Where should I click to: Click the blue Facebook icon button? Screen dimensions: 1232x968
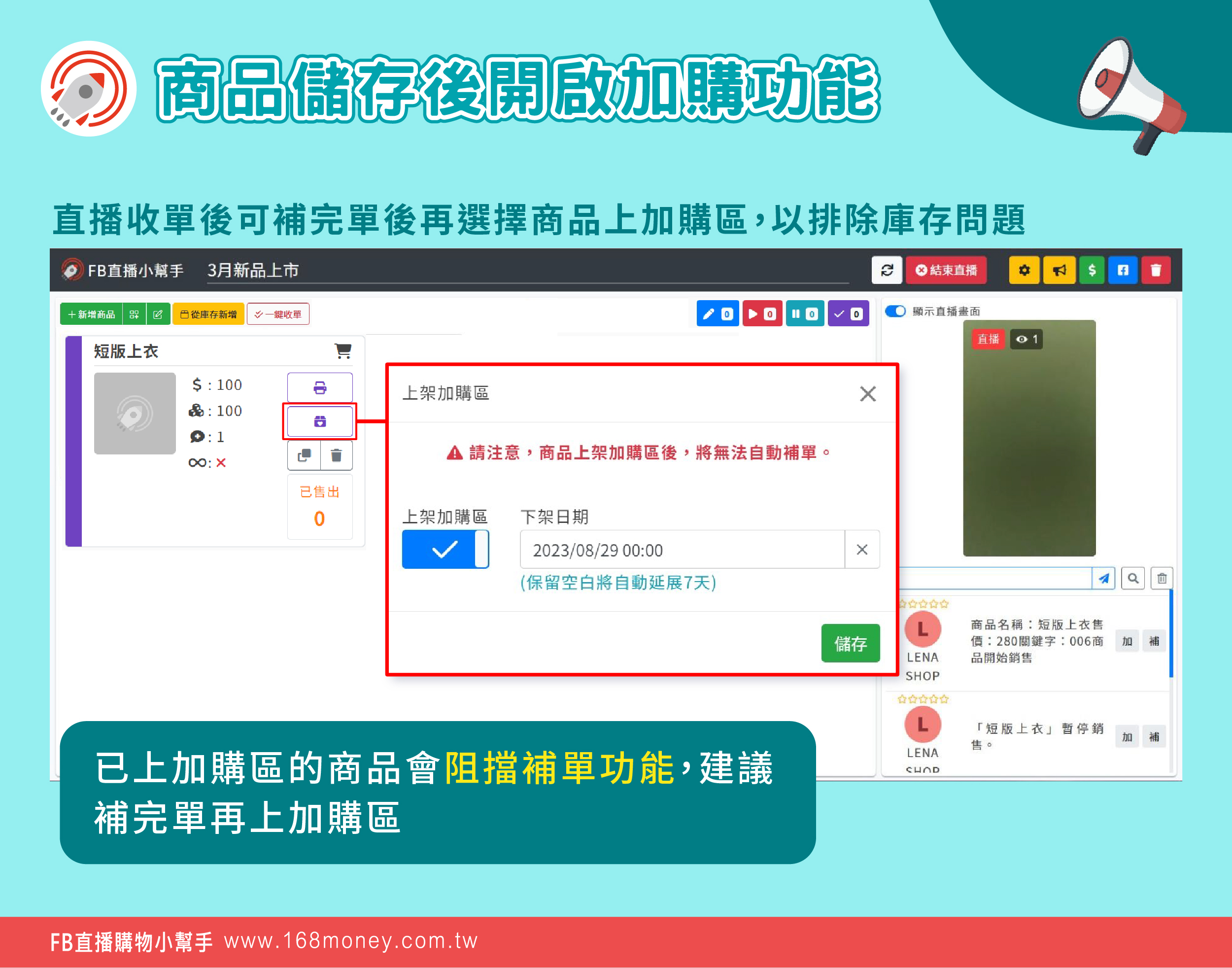point(1123,270)
